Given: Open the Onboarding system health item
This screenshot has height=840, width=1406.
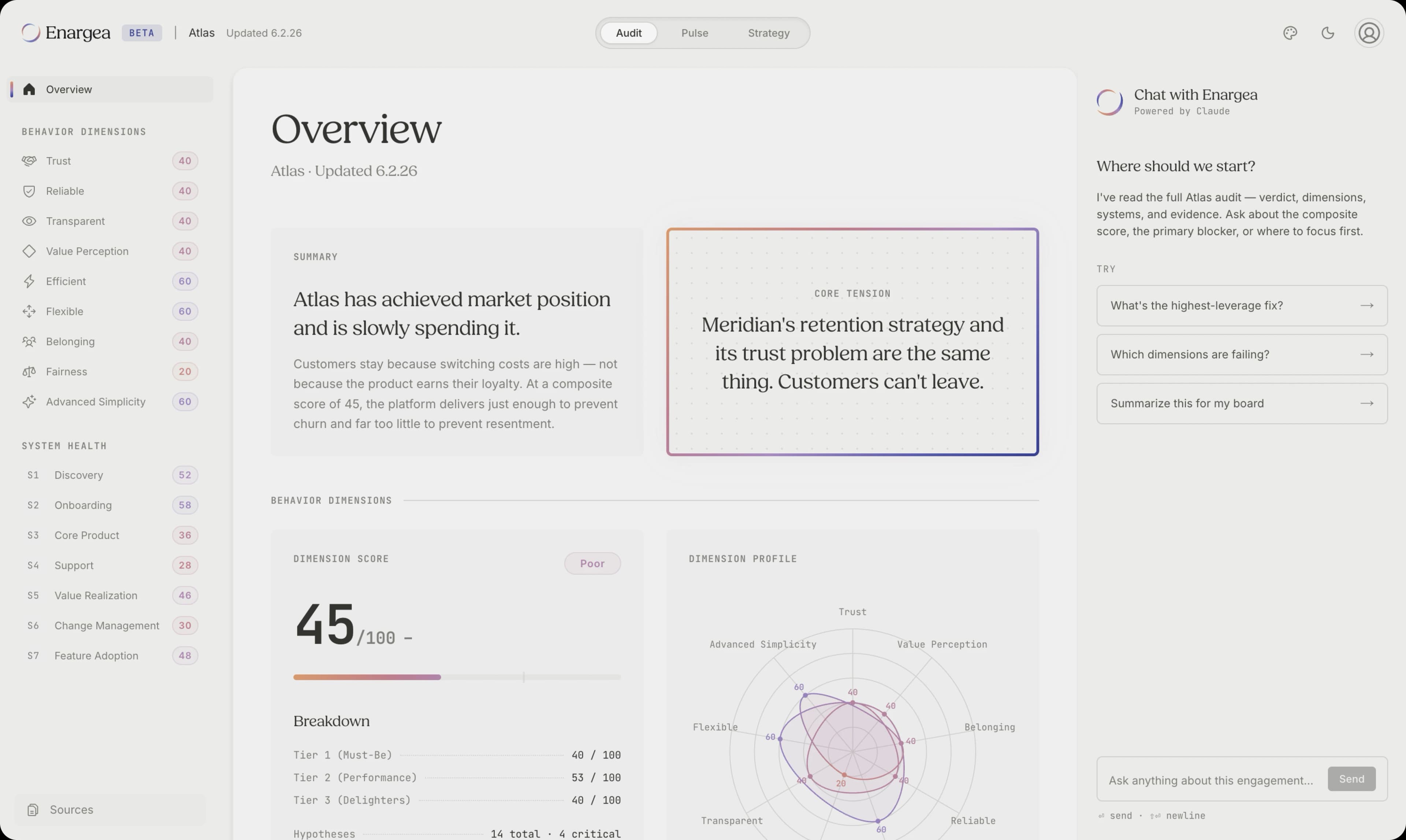Looking at the screenshot, I should pos(110,505).
